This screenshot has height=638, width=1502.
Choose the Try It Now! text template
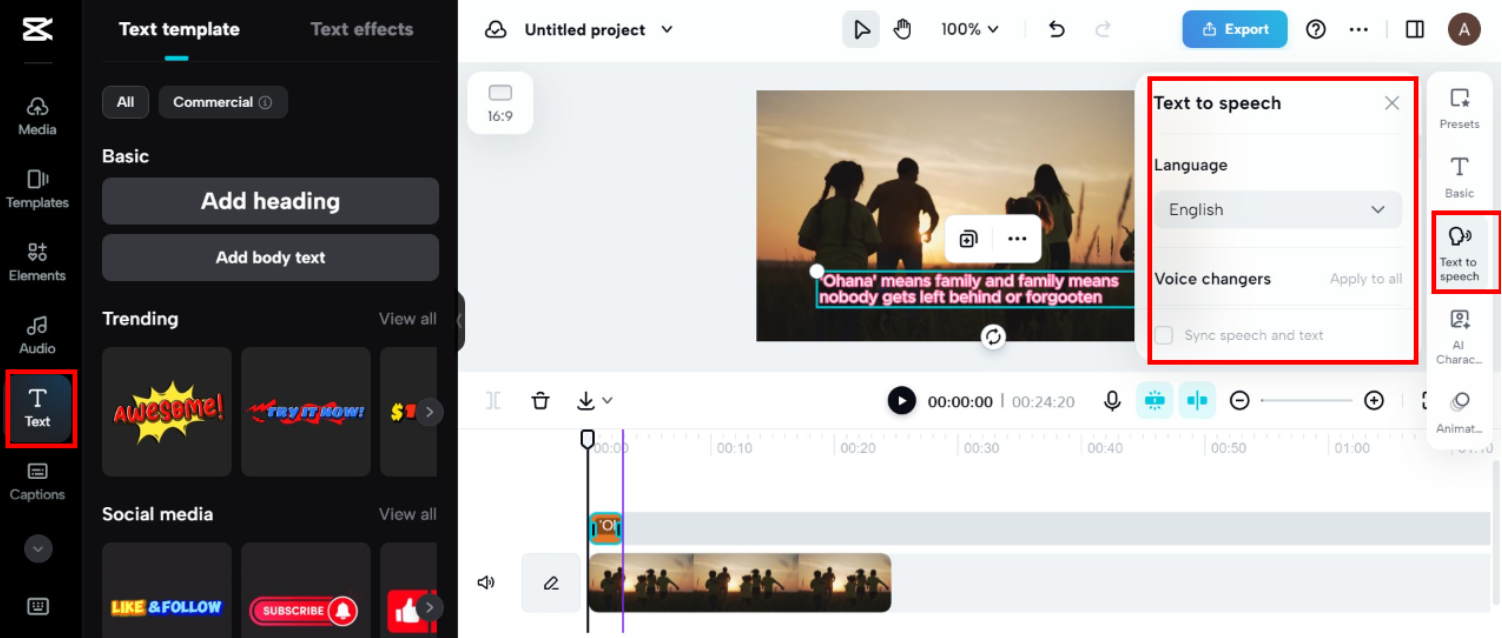pos(305,412)
